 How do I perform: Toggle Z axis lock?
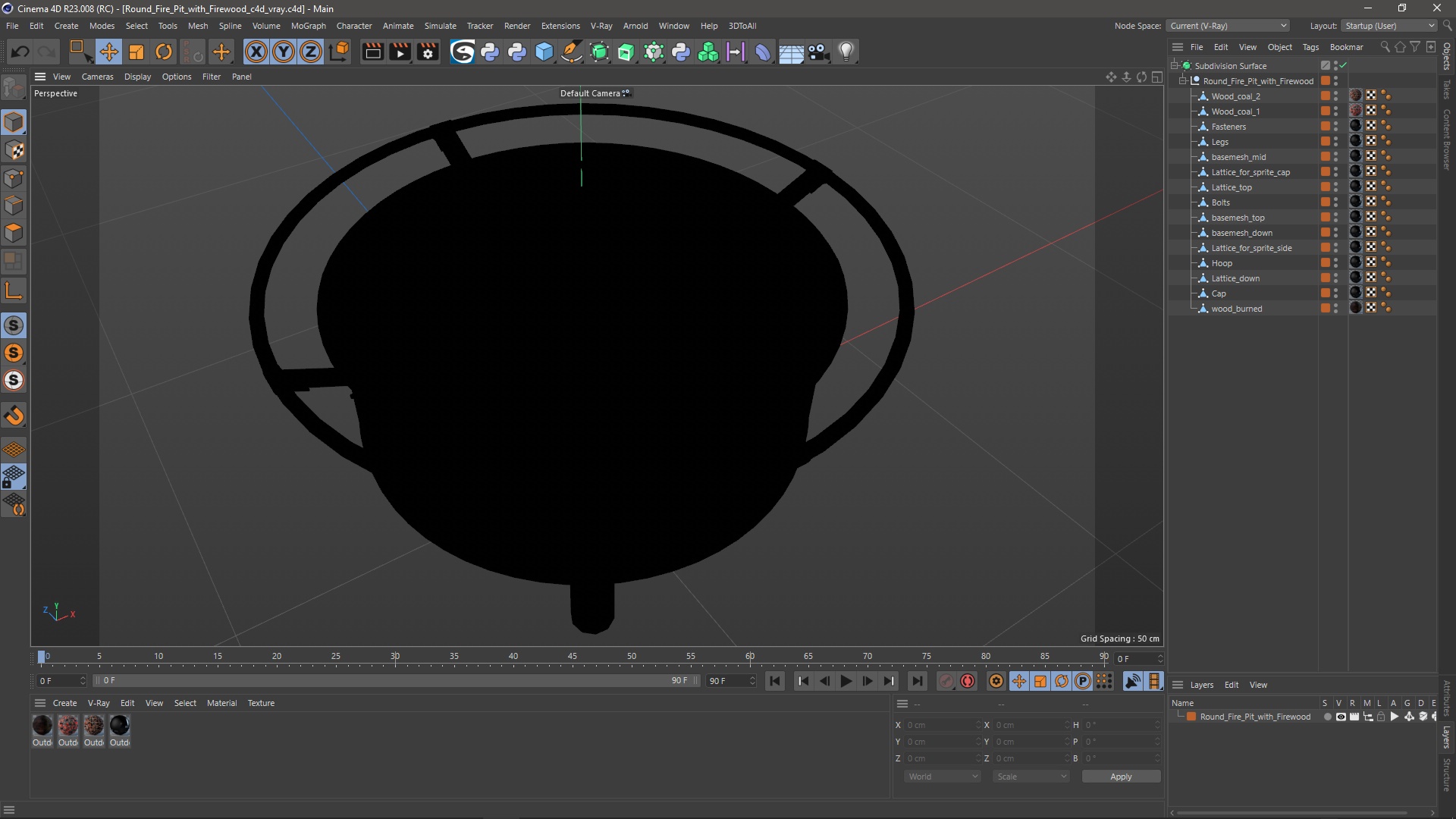311,52
